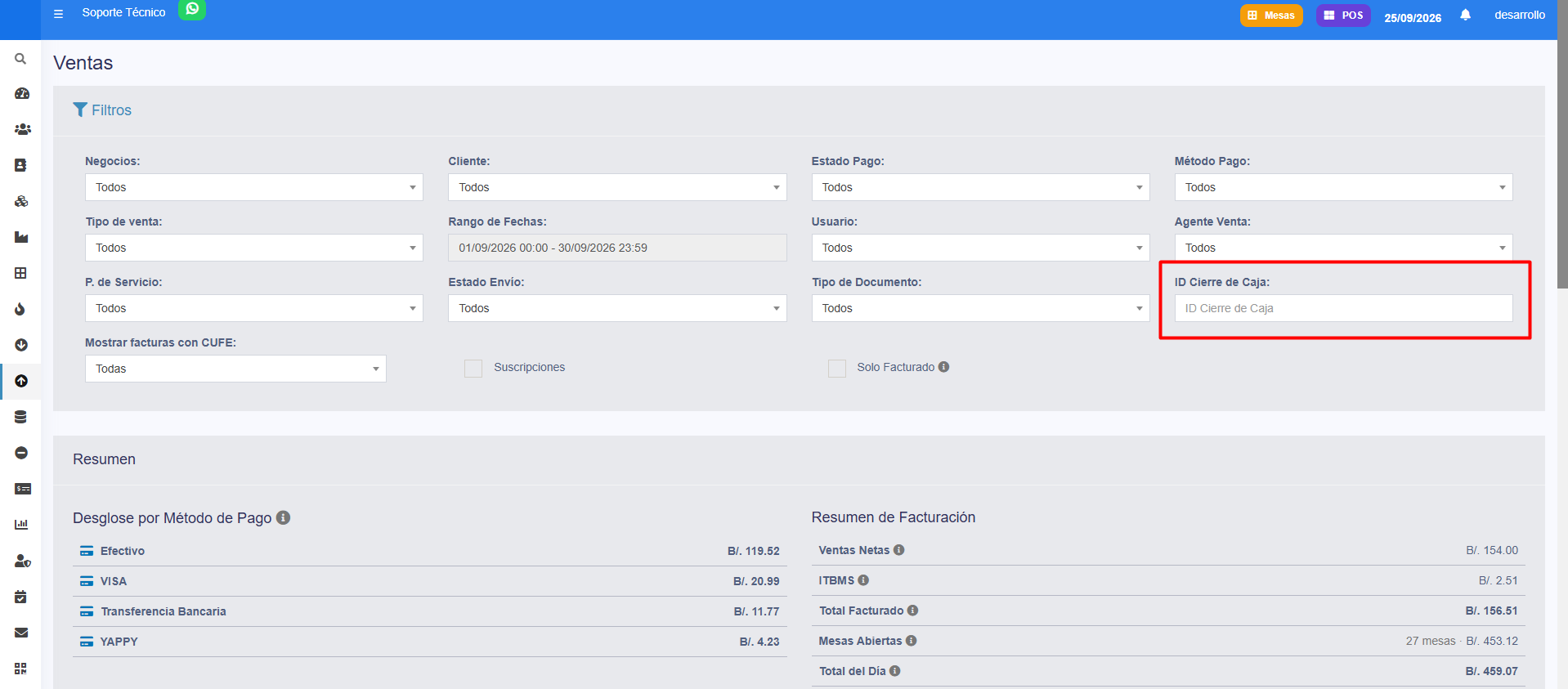Open the desarrollo user menu
Image resolution: width=1568 pixels, height=689 pixels.
(x=1520, y=15)
